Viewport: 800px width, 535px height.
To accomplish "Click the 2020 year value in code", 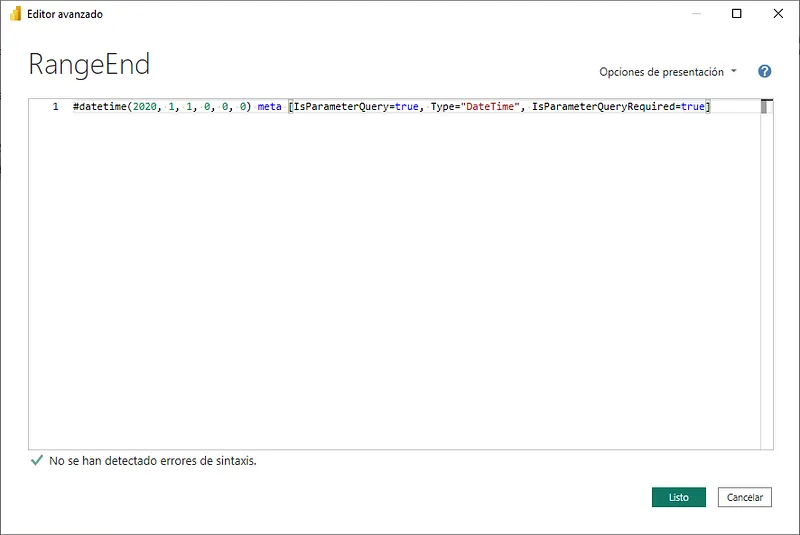I will coord(145,107).
